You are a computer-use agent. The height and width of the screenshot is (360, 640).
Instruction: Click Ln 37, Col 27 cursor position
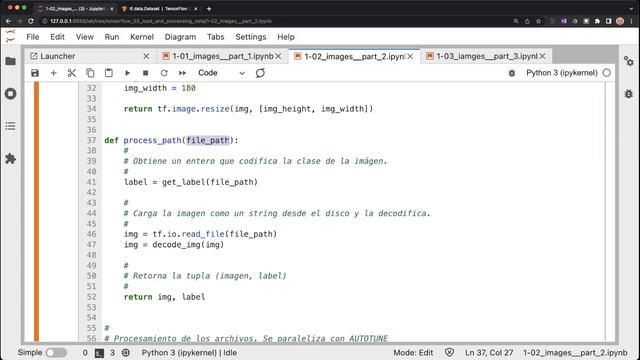pos(489,353)
